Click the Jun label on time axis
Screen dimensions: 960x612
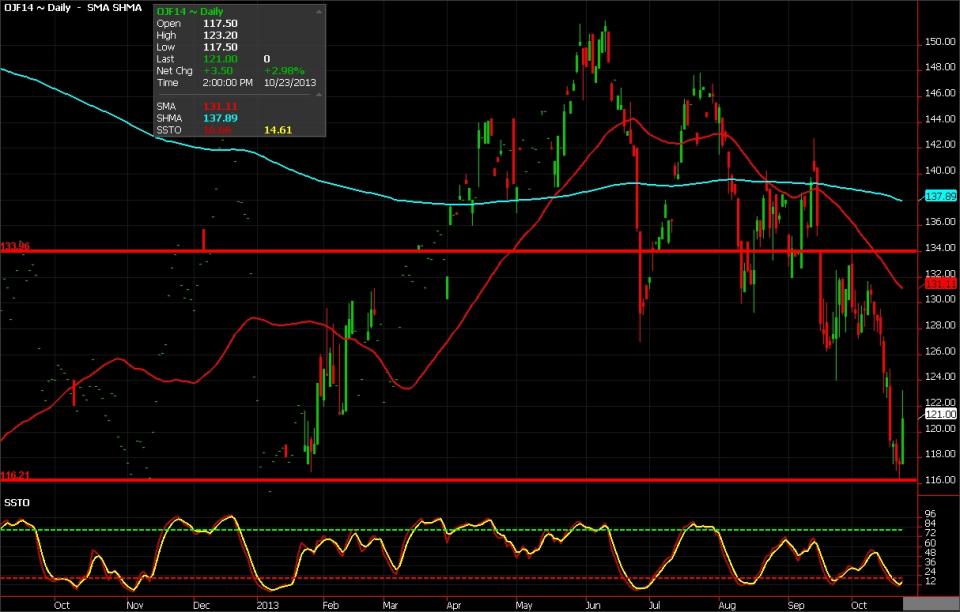pyautogui.click(x=593, y=605)
